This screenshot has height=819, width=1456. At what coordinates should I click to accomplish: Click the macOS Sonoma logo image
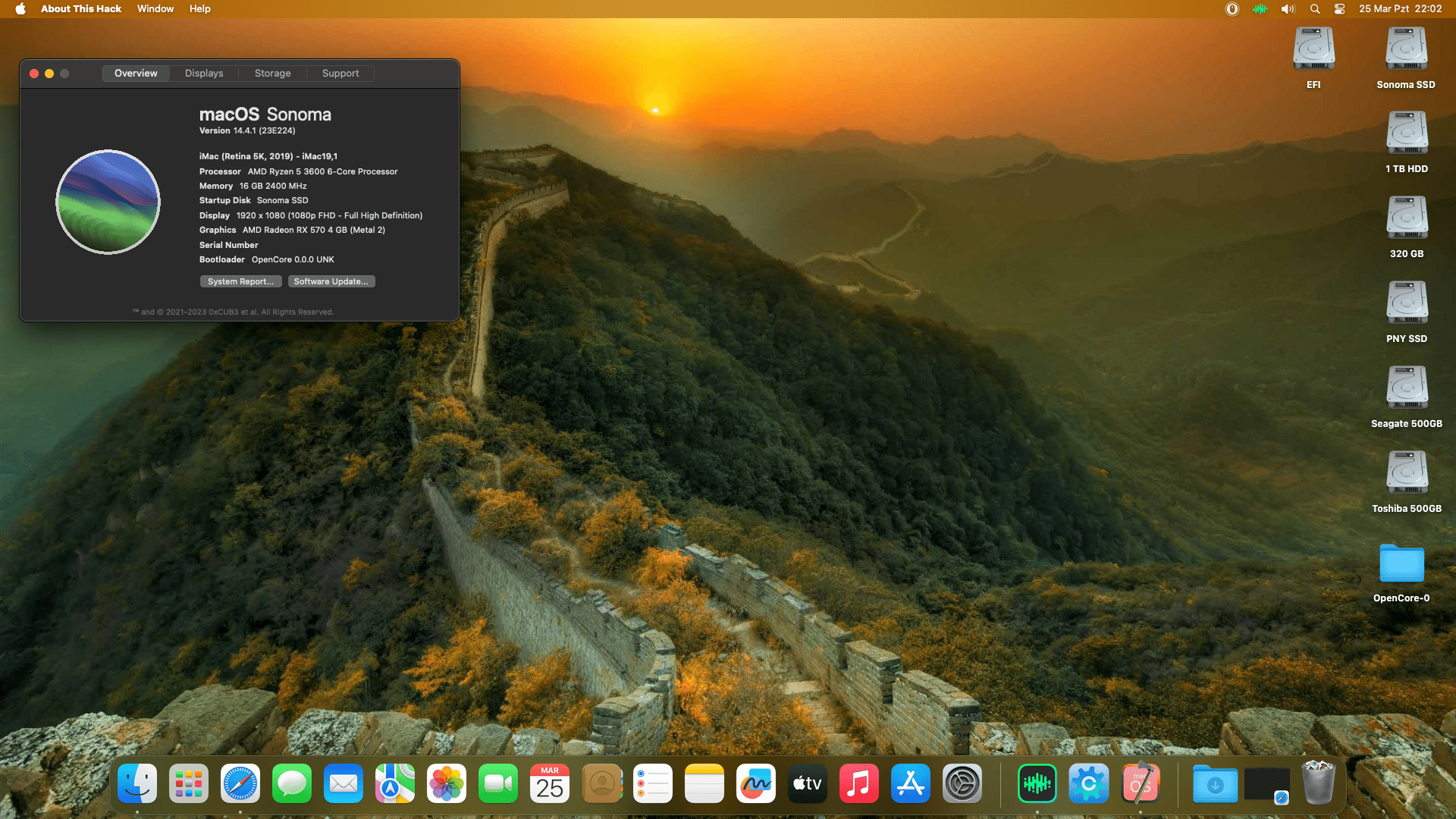(108, 202)
